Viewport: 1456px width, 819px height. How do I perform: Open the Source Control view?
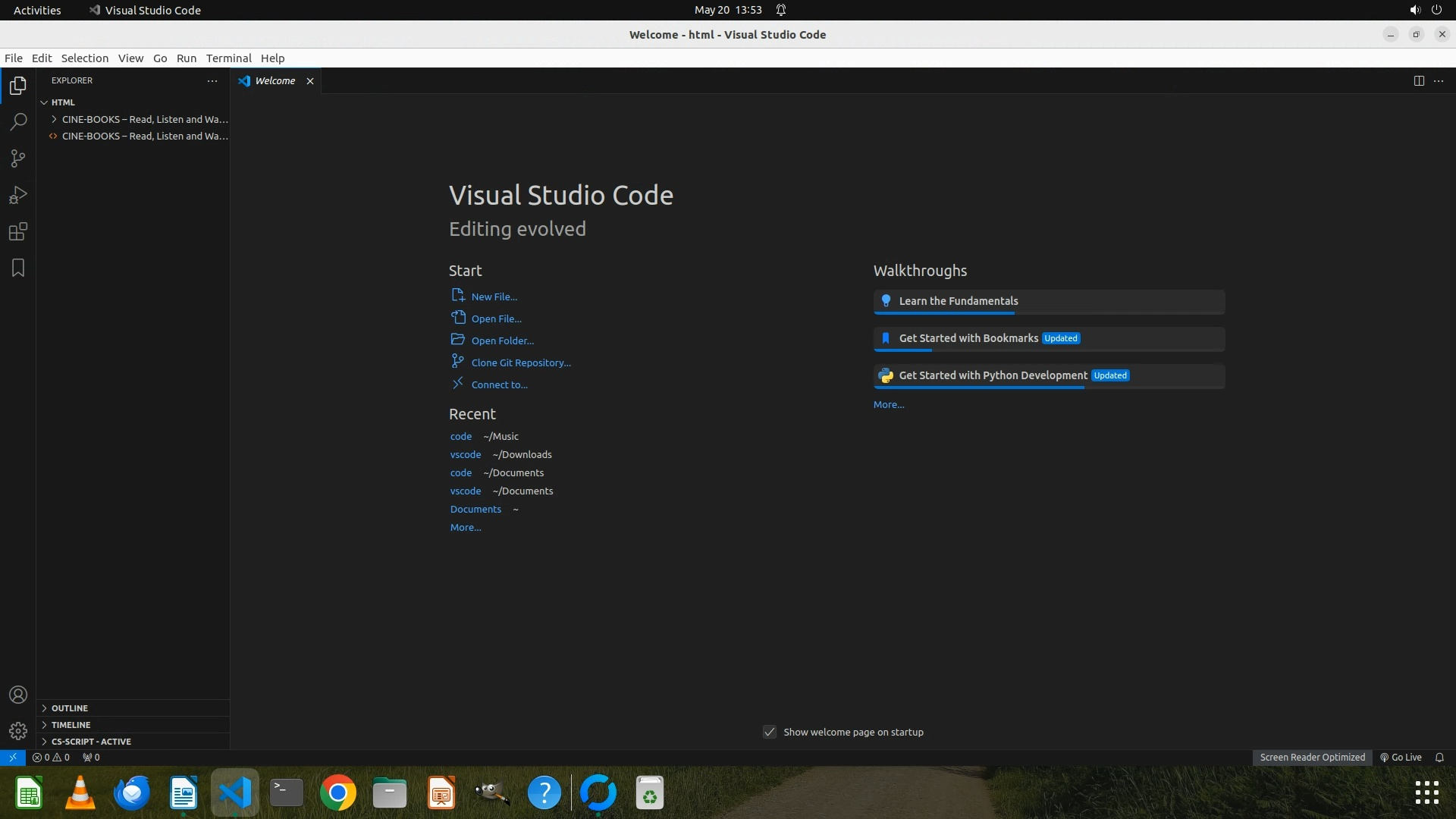click(x=18, y=158)
